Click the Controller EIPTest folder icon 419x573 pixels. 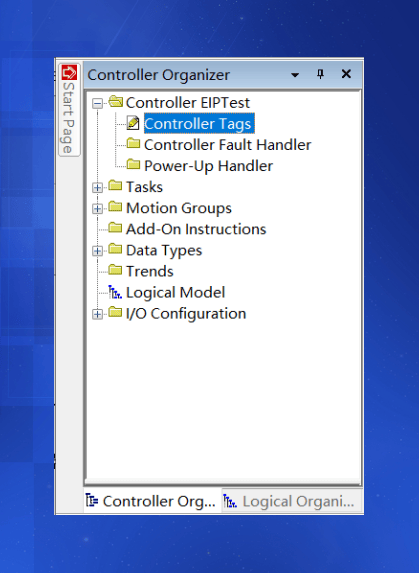click(115, 102)
